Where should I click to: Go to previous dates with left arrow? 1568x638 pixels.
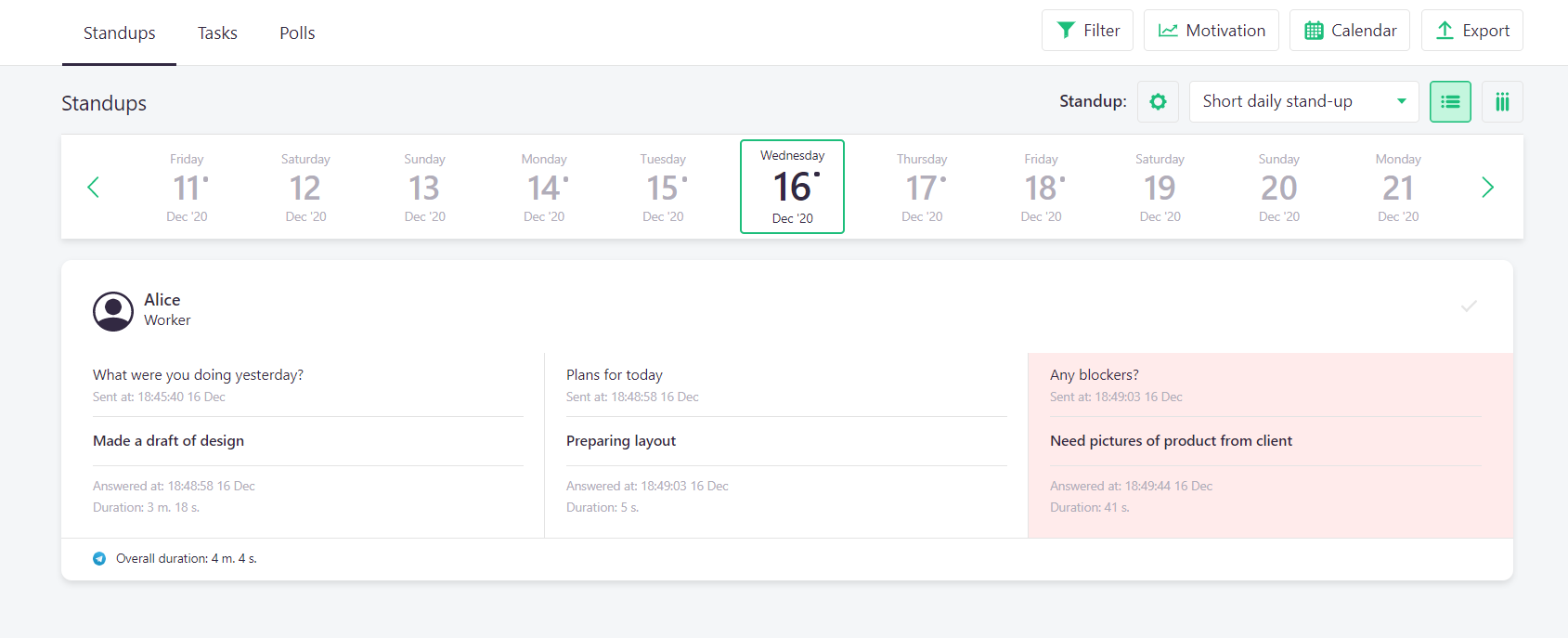[93, 188]
